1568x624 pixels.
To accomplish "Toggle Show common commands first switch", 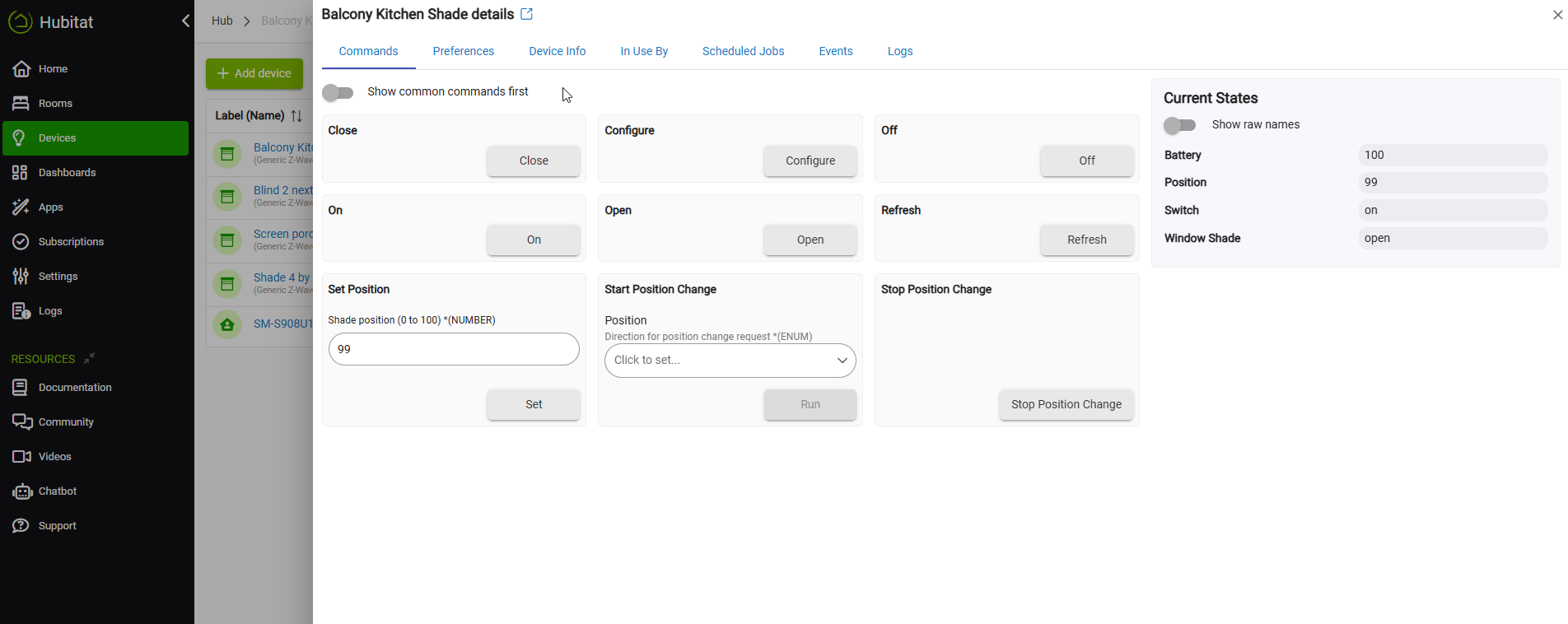I will coord(338,92).
